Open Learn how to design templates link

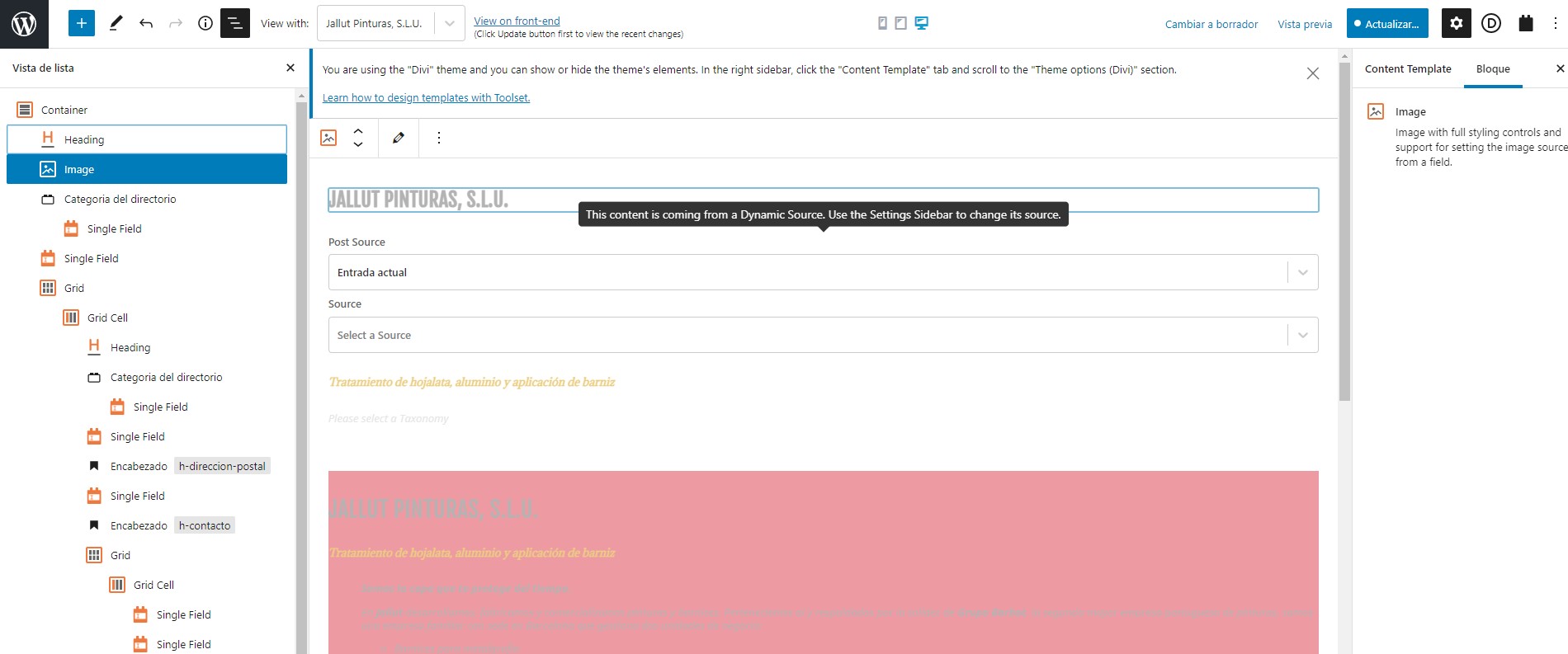[x=426, y=98]
